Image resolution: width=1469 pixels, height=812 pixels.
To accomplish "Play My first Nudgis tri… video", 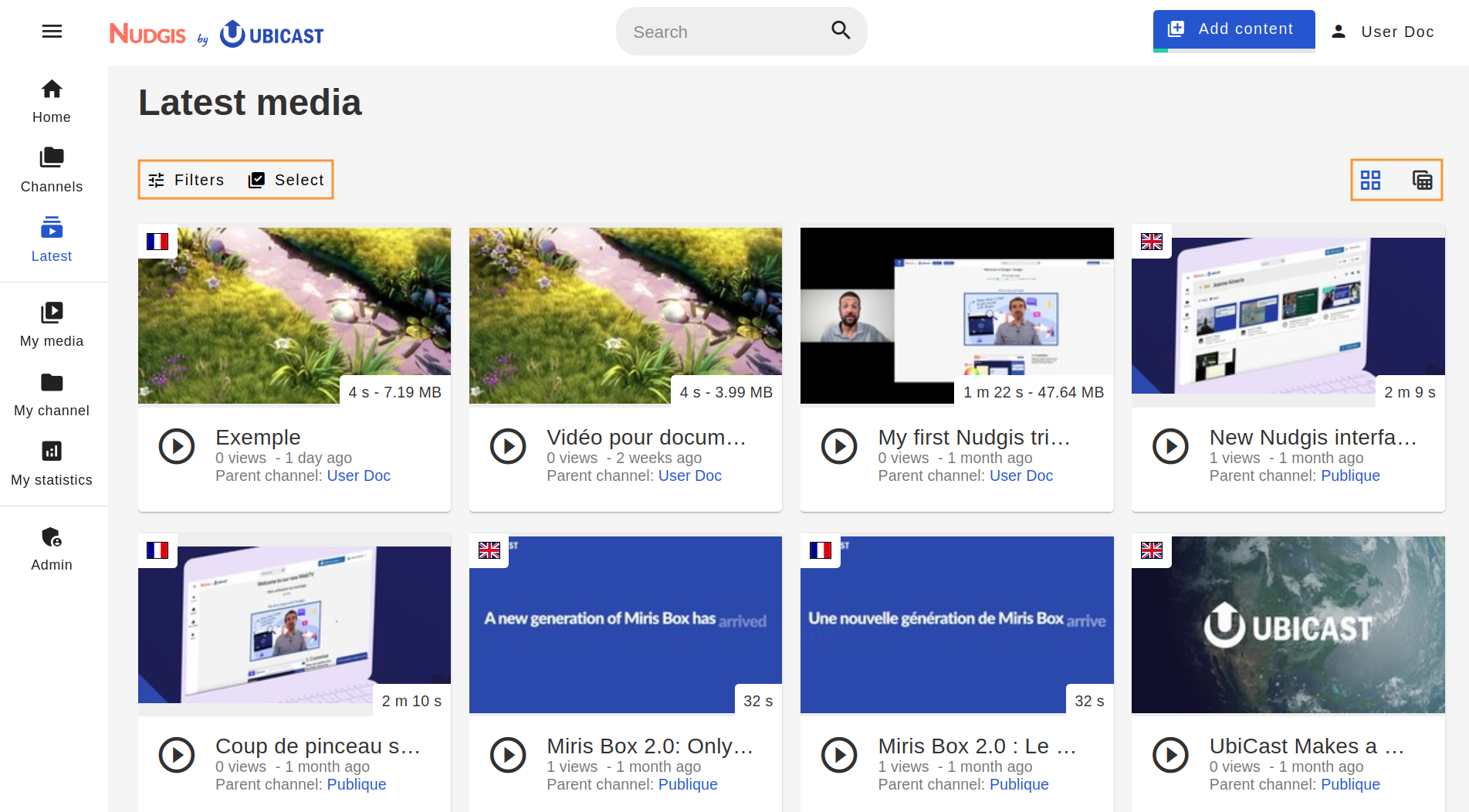I will coord(839,446).
